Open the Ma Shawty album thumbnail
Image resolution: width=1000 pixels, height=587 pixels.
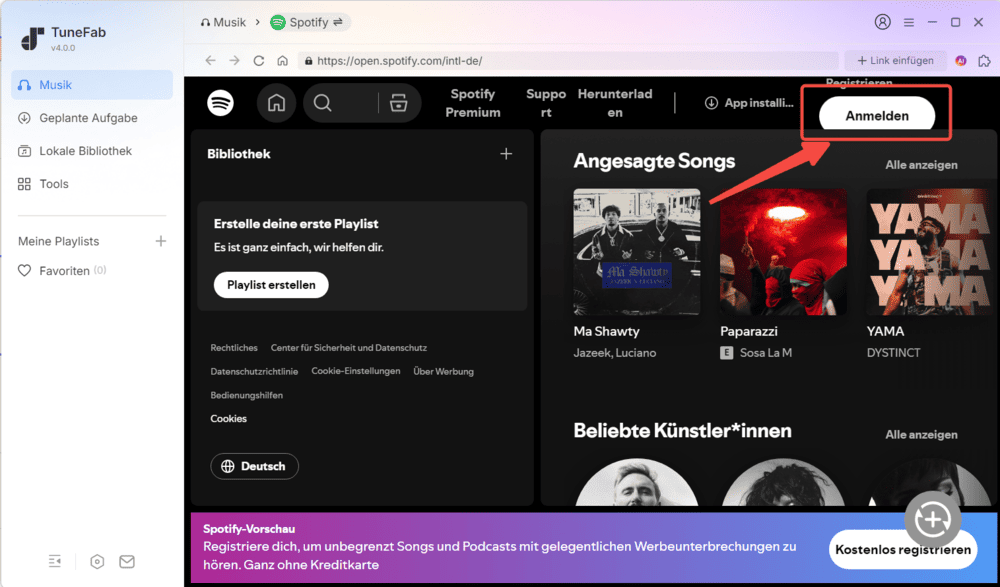pos(636,252)
